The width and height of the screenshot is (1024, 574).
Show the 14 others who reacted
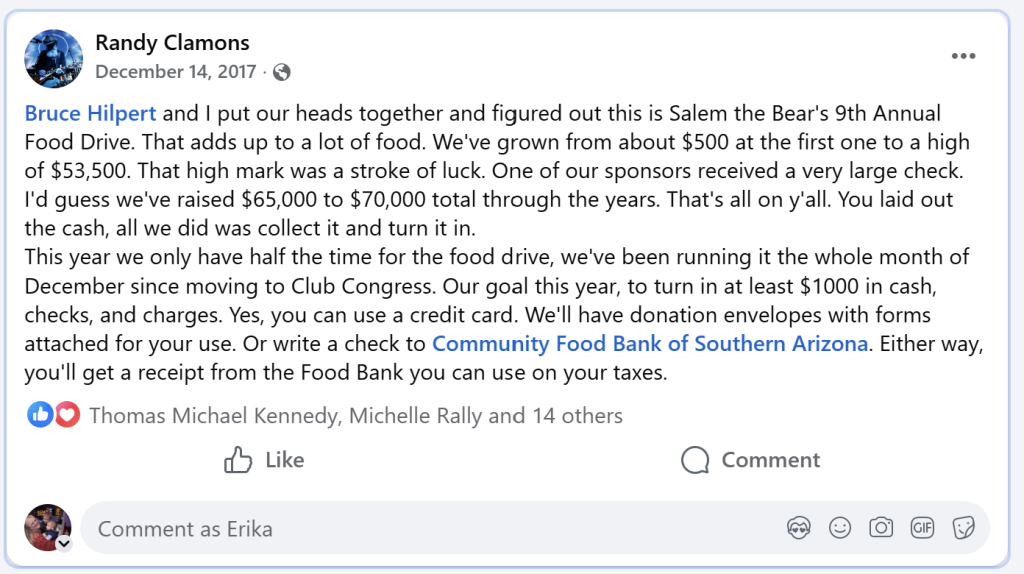(x=577, y=415)
